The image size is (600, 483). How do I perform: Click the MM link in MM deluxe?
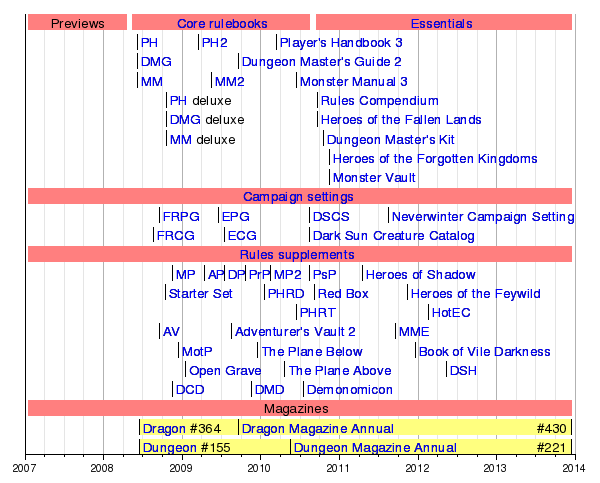[x=181, y=140]
